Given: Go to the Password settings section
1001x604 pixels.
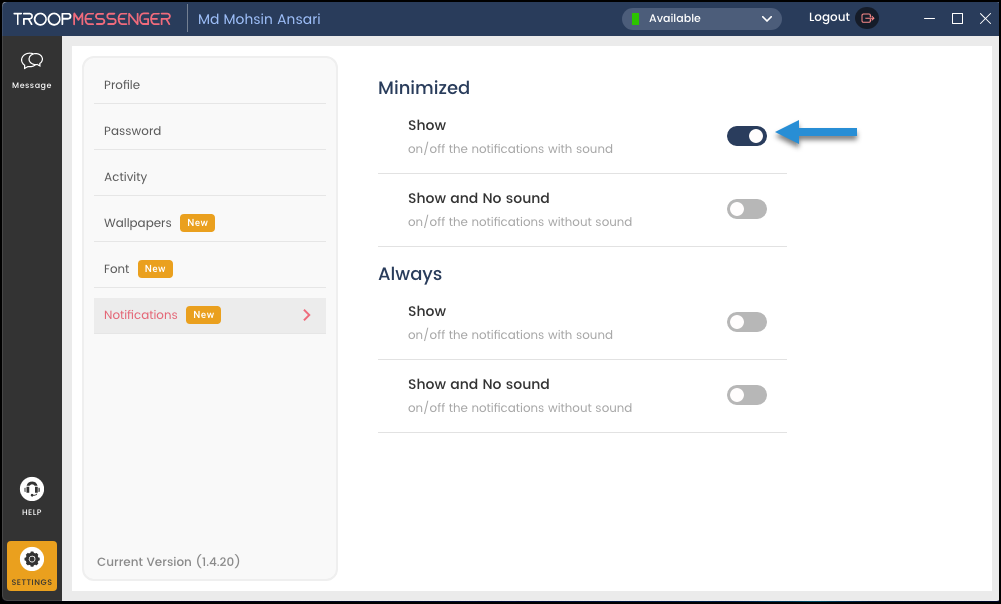Looking at the screenshot, I should (x=132, y=131).
